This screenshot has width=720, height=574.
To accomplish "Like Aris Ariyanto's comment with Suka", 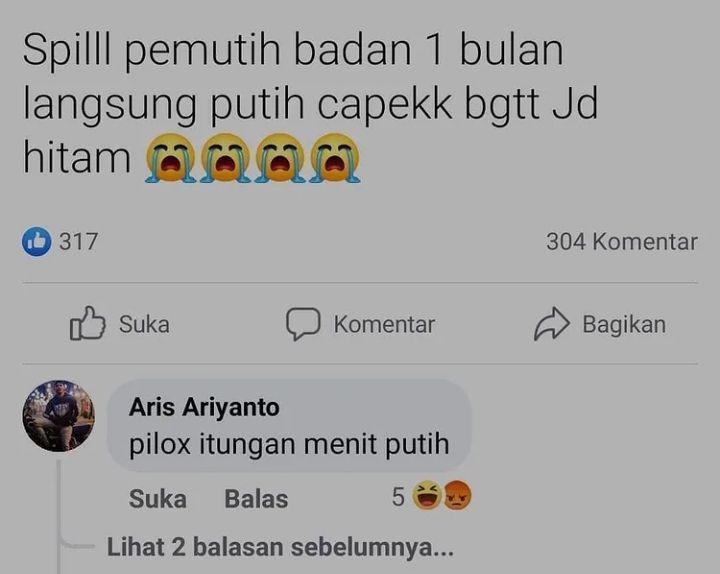I will [x=158, y=499].
